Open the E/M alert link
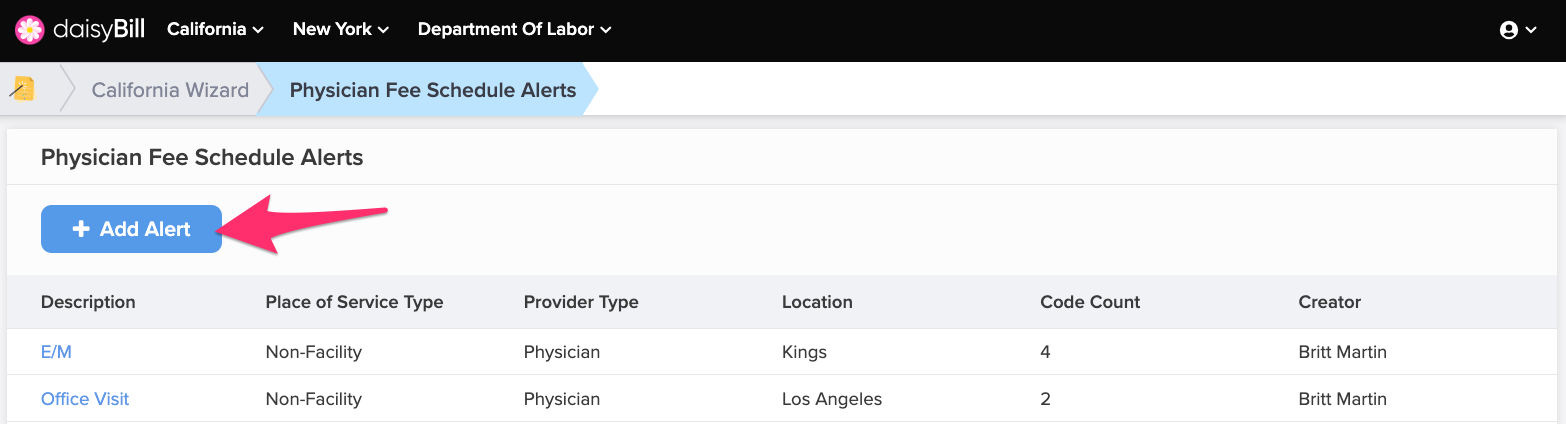 click(x=56, y=352)
